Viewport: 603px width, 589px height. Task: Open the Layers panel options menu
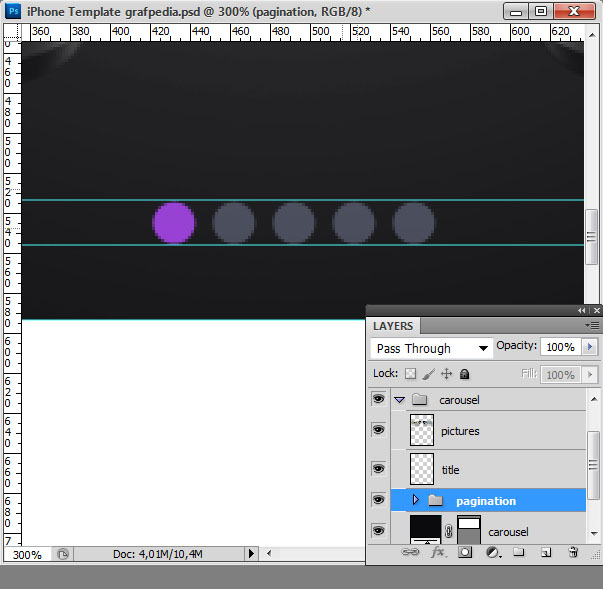pos(593,326)
